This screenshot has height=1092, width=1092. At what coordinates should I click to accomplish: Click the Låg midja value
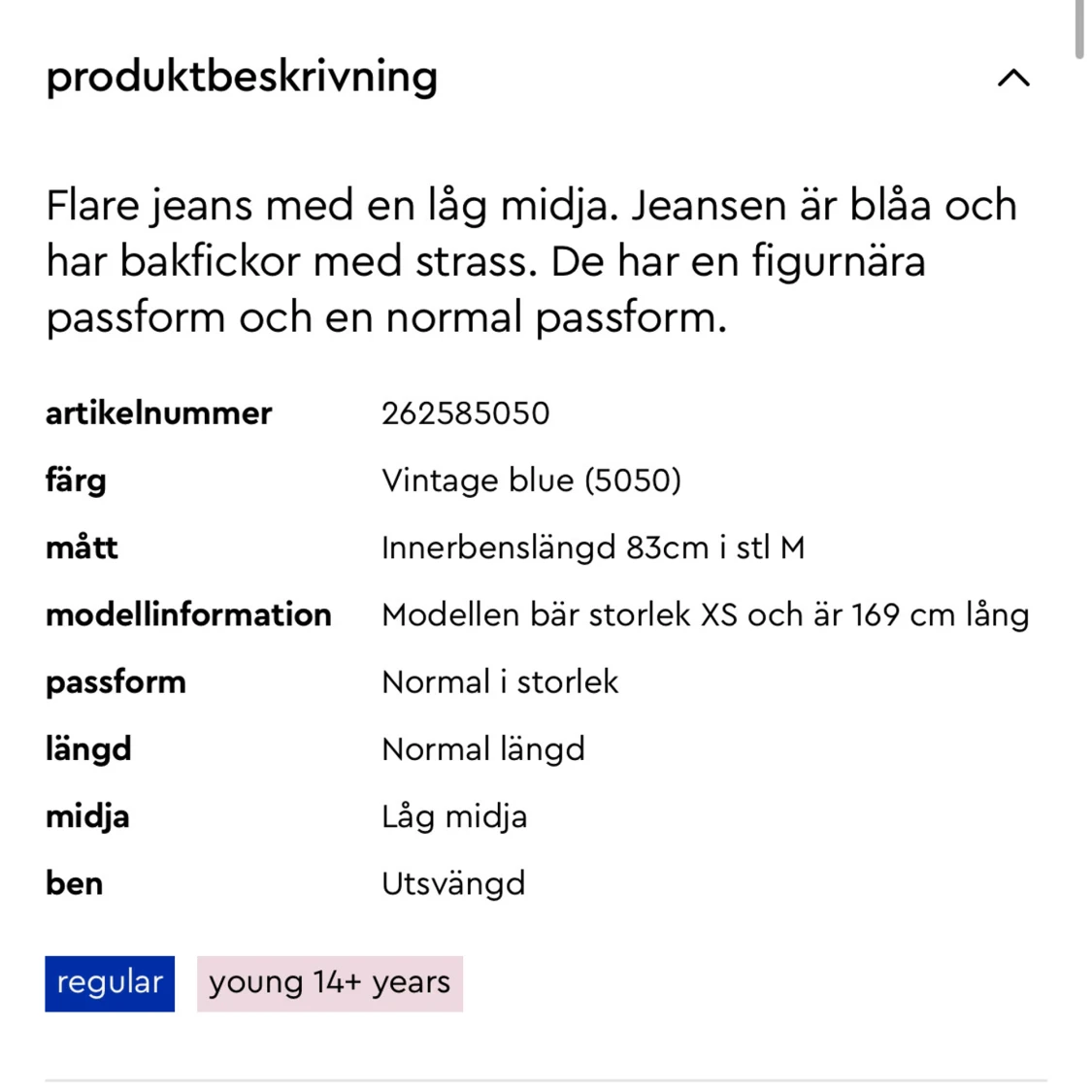[x=454, y=817]
